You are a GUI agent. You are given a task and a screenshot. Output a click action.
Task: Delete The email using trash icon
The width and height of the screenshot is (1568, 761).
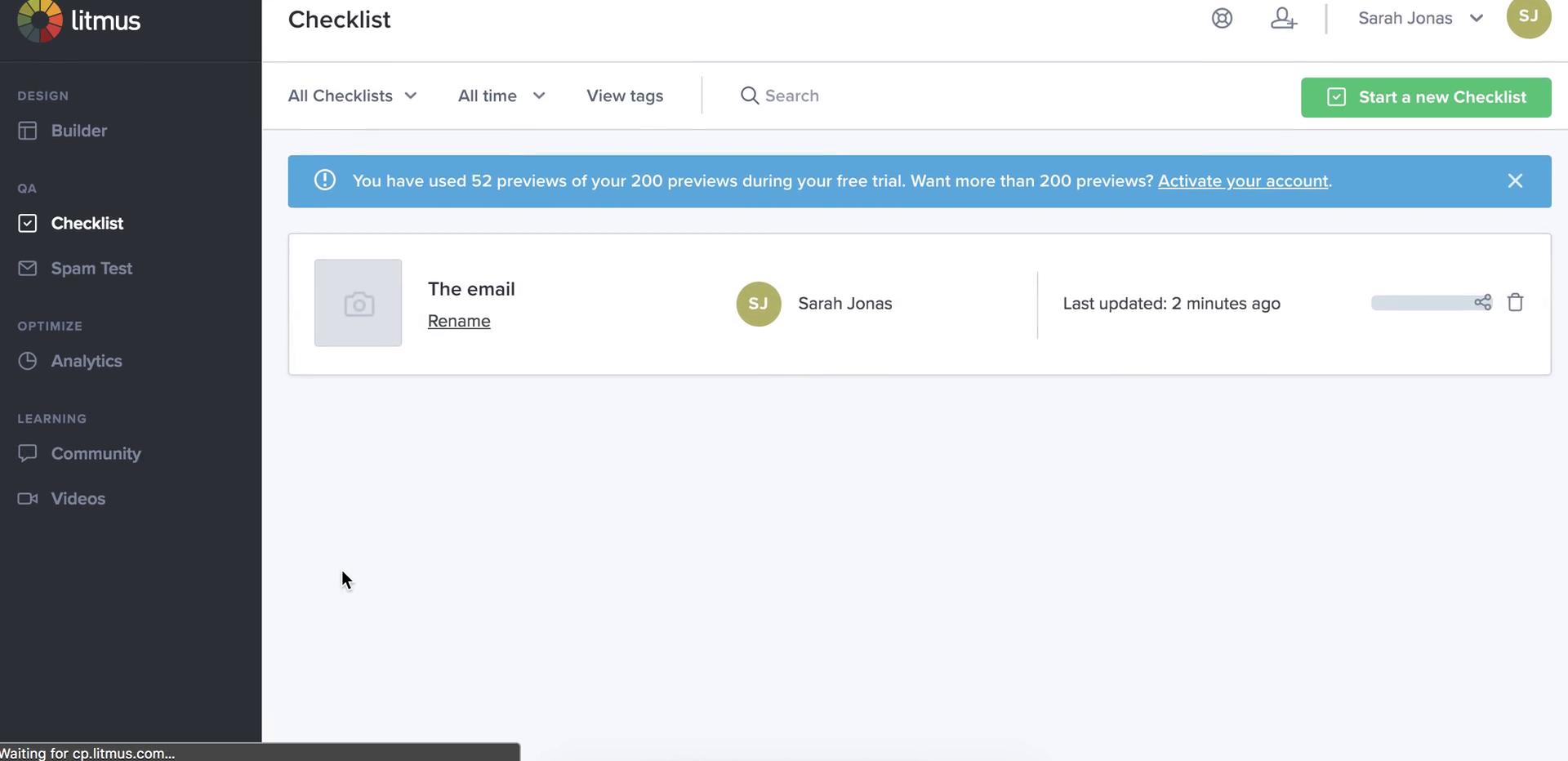[x=1515, y=302]
